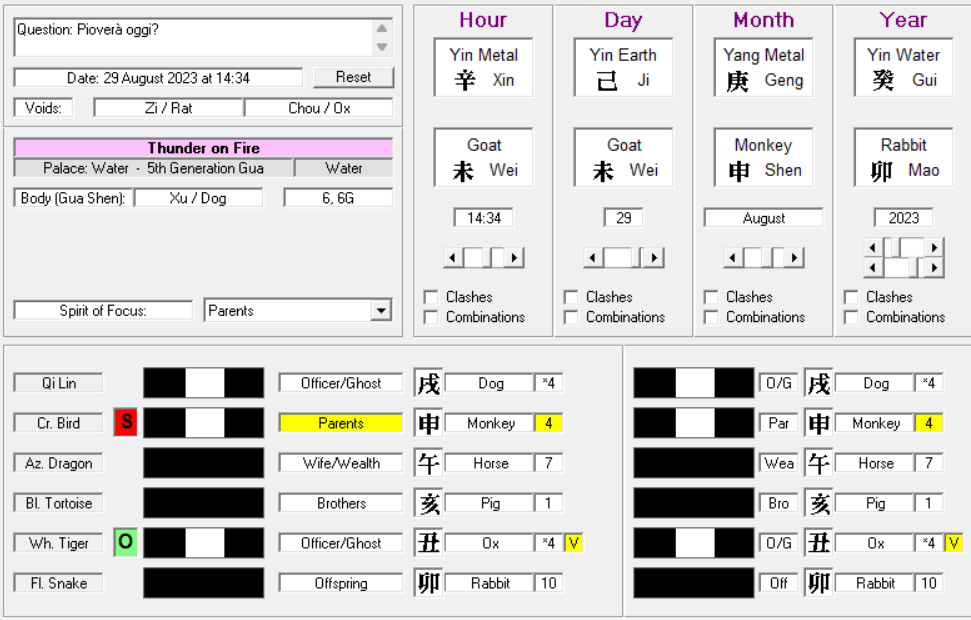This screenshot has height=620, width=971.
Task: Enable Combinations checkbox under Day
Action: coord(571,317)
